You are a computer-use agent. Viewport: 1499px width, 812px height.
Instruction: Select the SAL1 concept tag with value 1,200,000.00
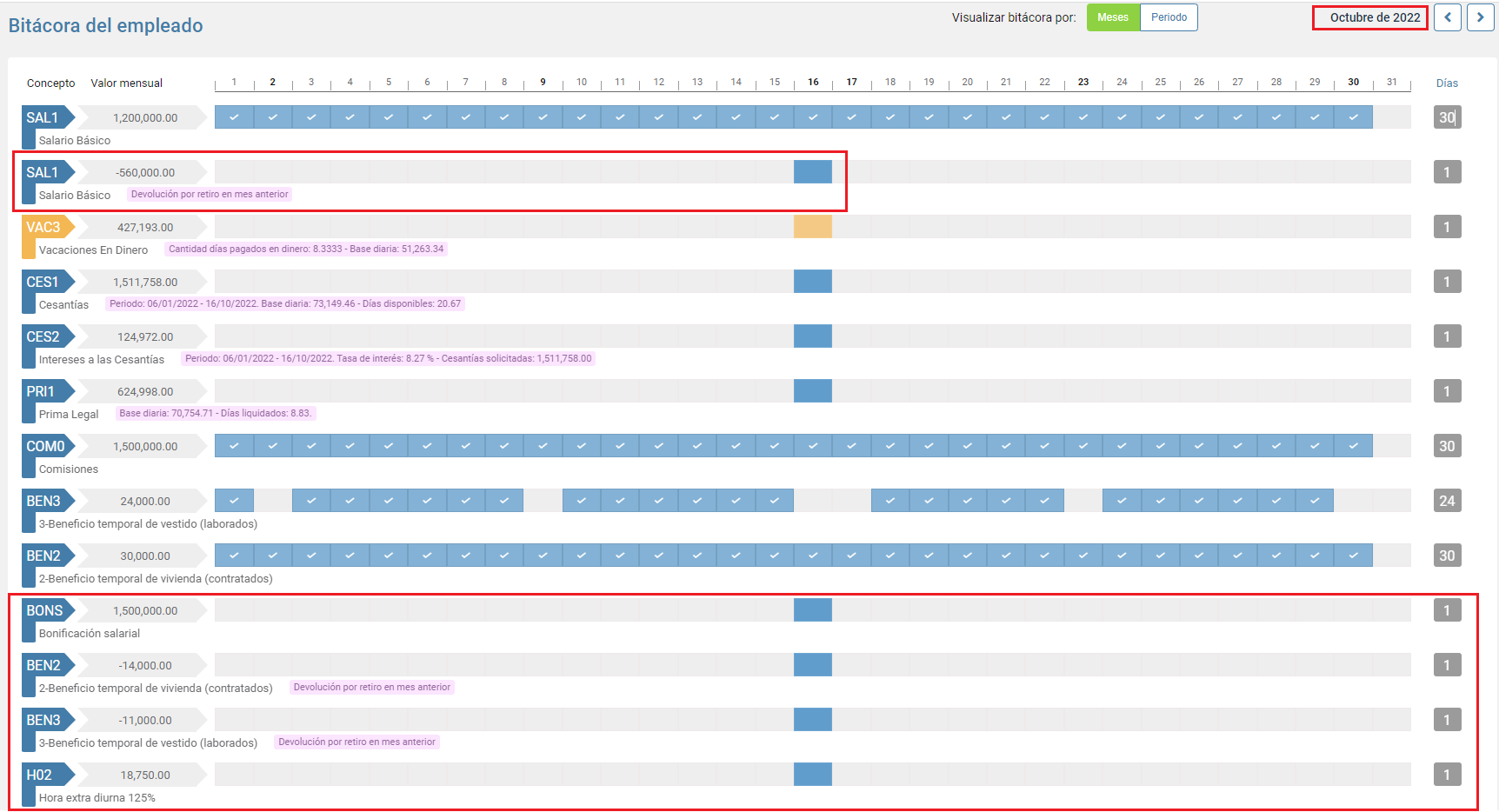[49, 117]
